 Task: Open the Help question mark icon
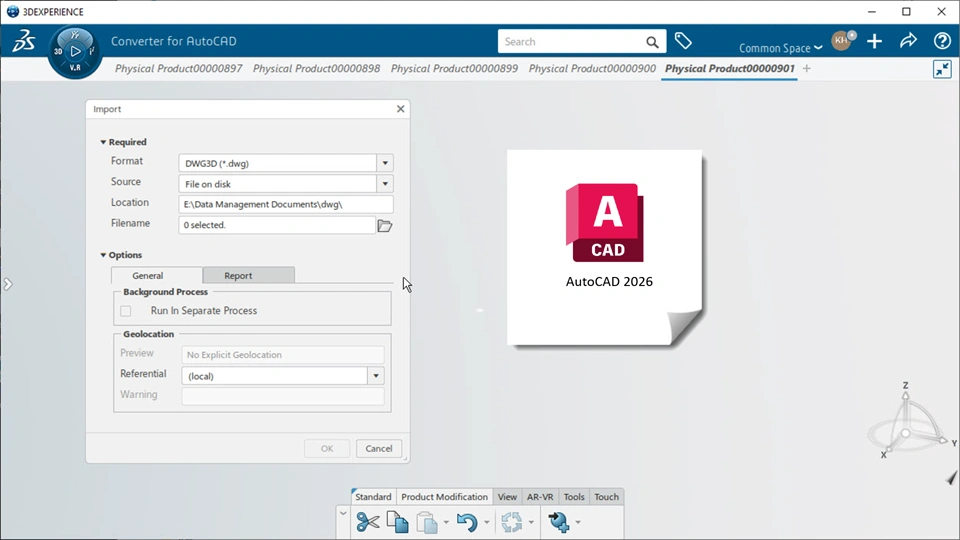pos(942,41)
